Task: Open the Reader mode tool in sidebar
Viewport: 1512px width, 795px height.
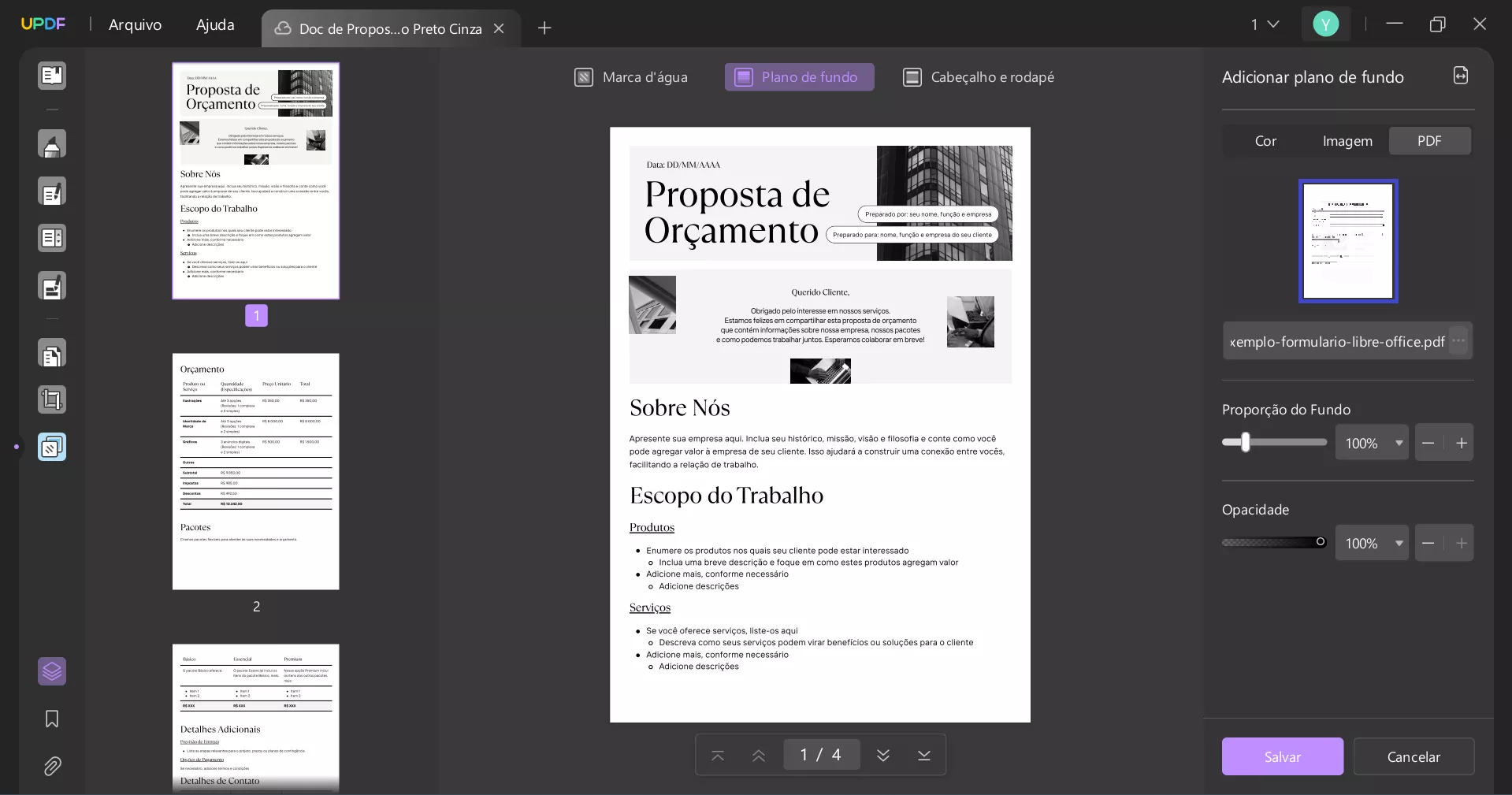Action: [52, 76]
